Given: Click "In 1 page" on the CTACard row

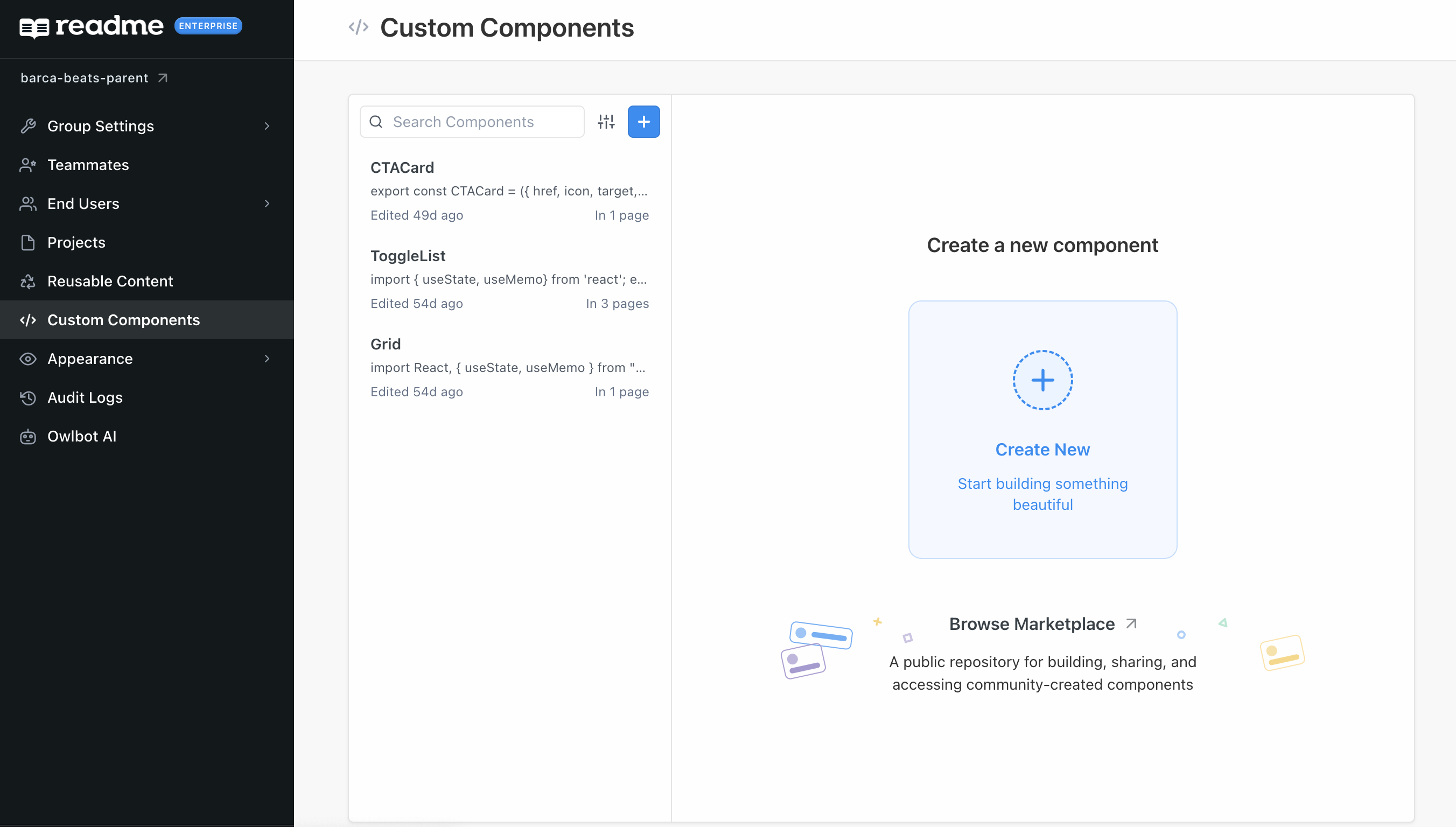Looking at the screenshot, I should point(622,215).
